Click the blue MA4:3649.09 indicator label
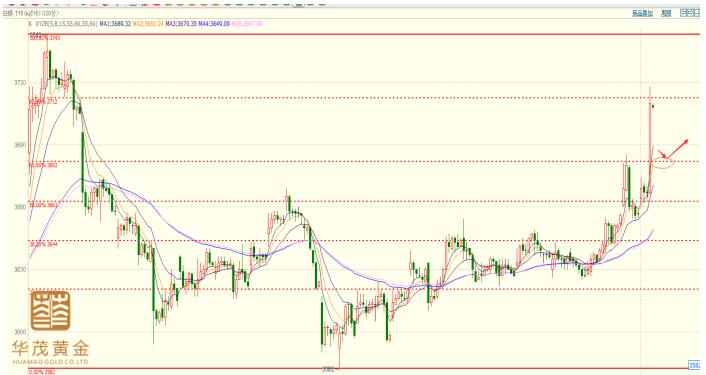Image resolution: width=706 pixels, height=375 pixels. tap(214, 23)
